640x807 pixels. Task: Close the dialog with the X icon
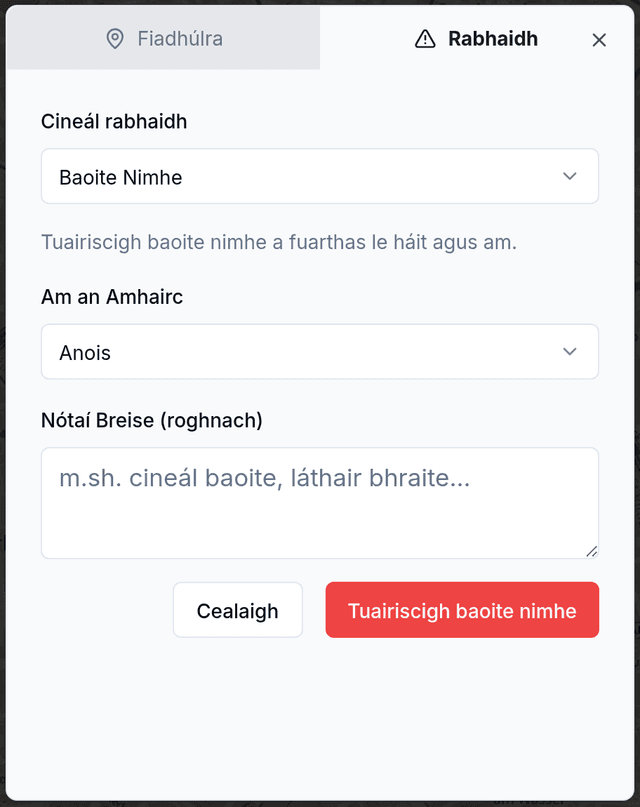coord(599,40)
